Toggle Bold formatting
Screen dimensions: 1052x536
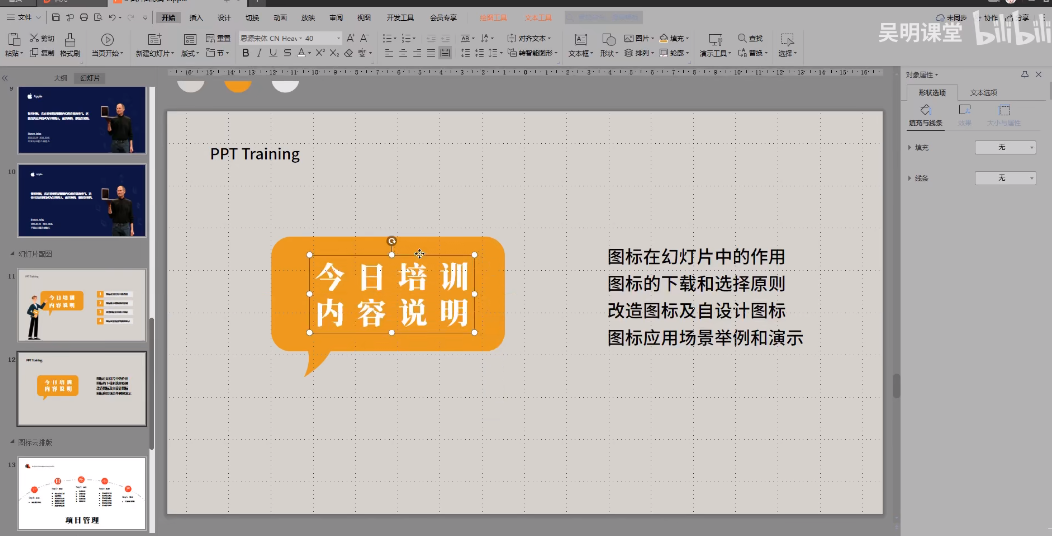click(246, 52)
